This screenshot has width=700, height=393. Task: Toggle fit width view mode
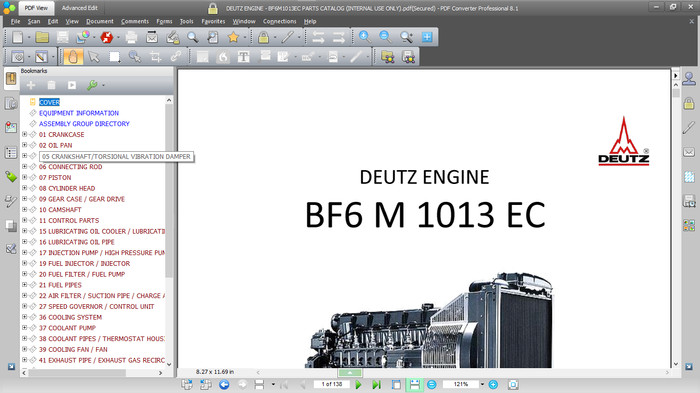415,385
